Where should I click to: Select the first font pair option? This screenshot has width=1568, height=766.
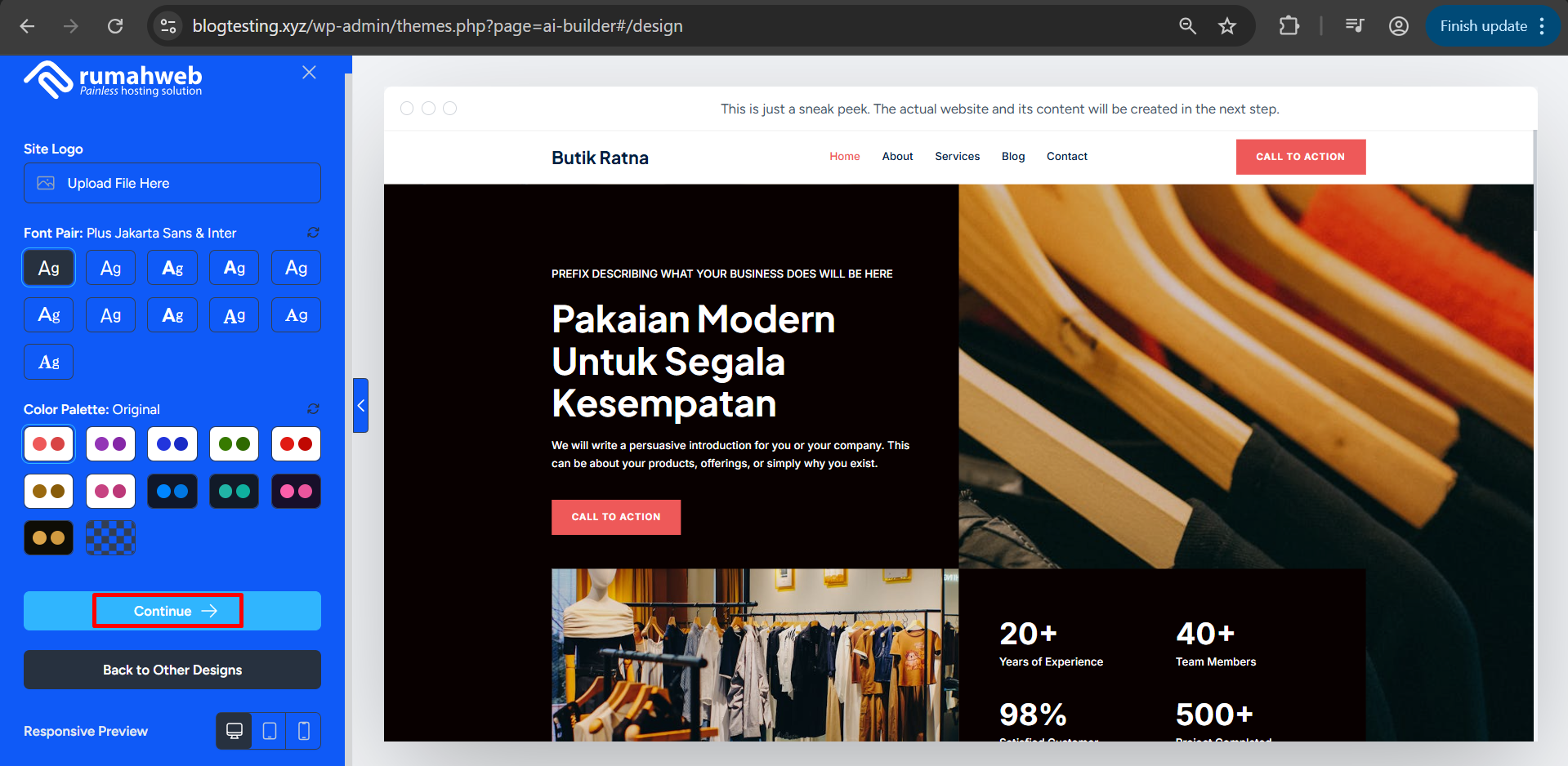(49, 268)
